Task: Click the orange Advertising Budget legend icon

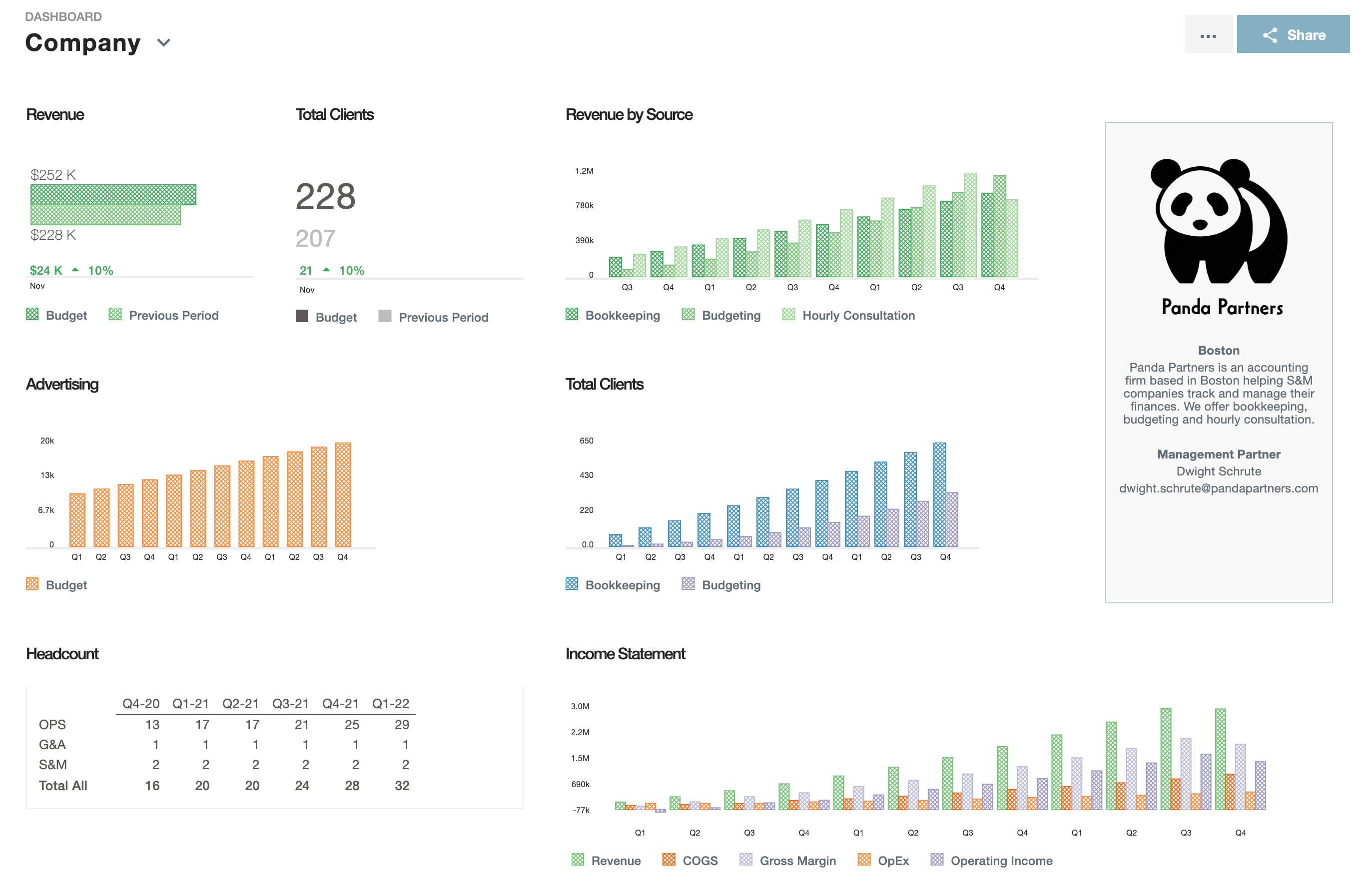Action: coord(32,584)
